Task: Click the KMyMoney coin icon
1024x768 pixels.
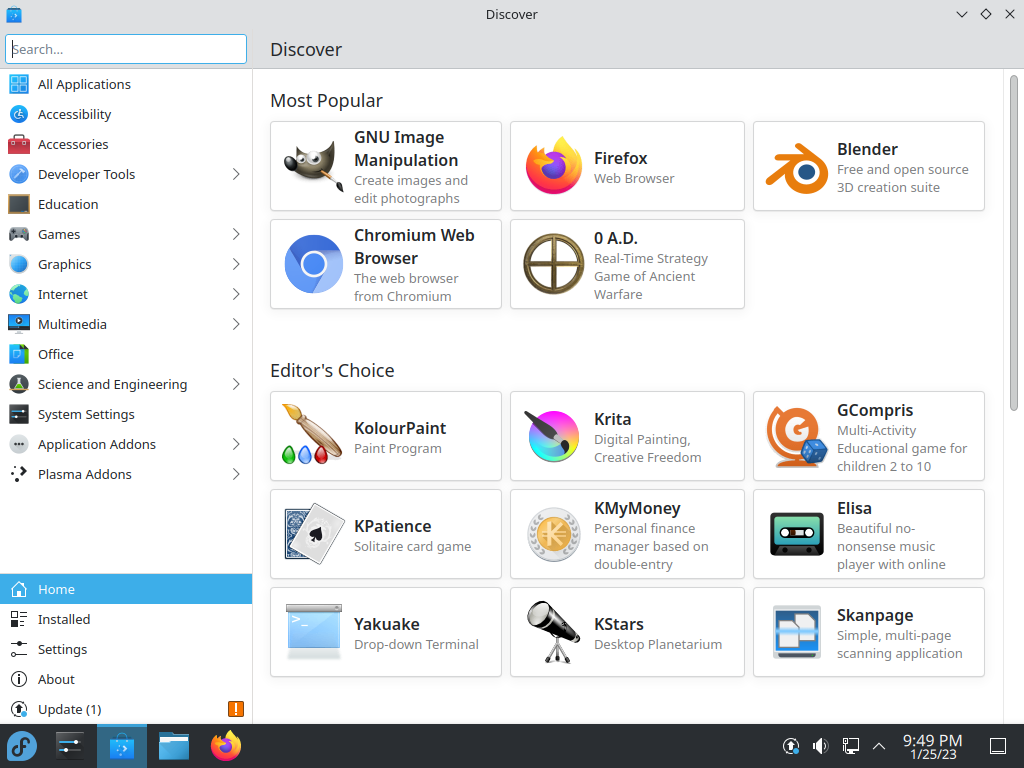Action: pyautogui.click(x=554, y=535)
